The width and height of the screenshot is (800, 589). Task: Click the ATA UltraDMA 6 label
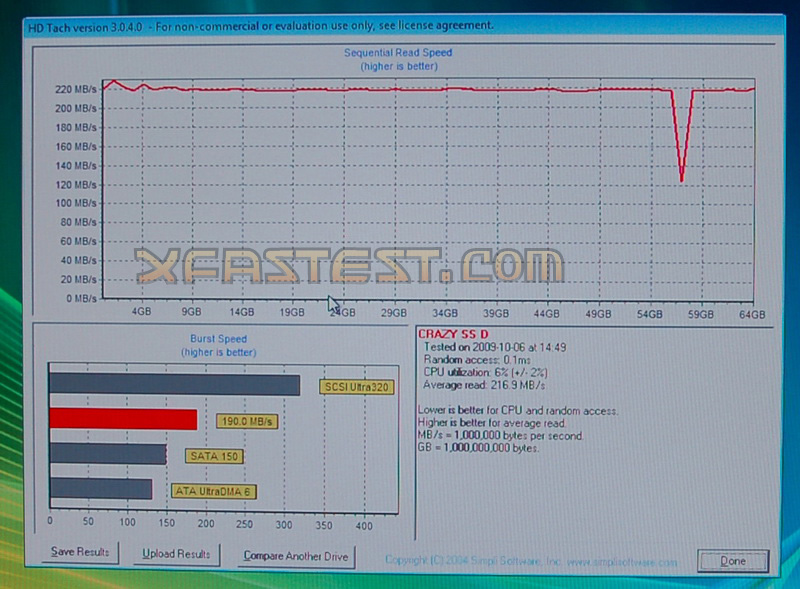(213, 492)
